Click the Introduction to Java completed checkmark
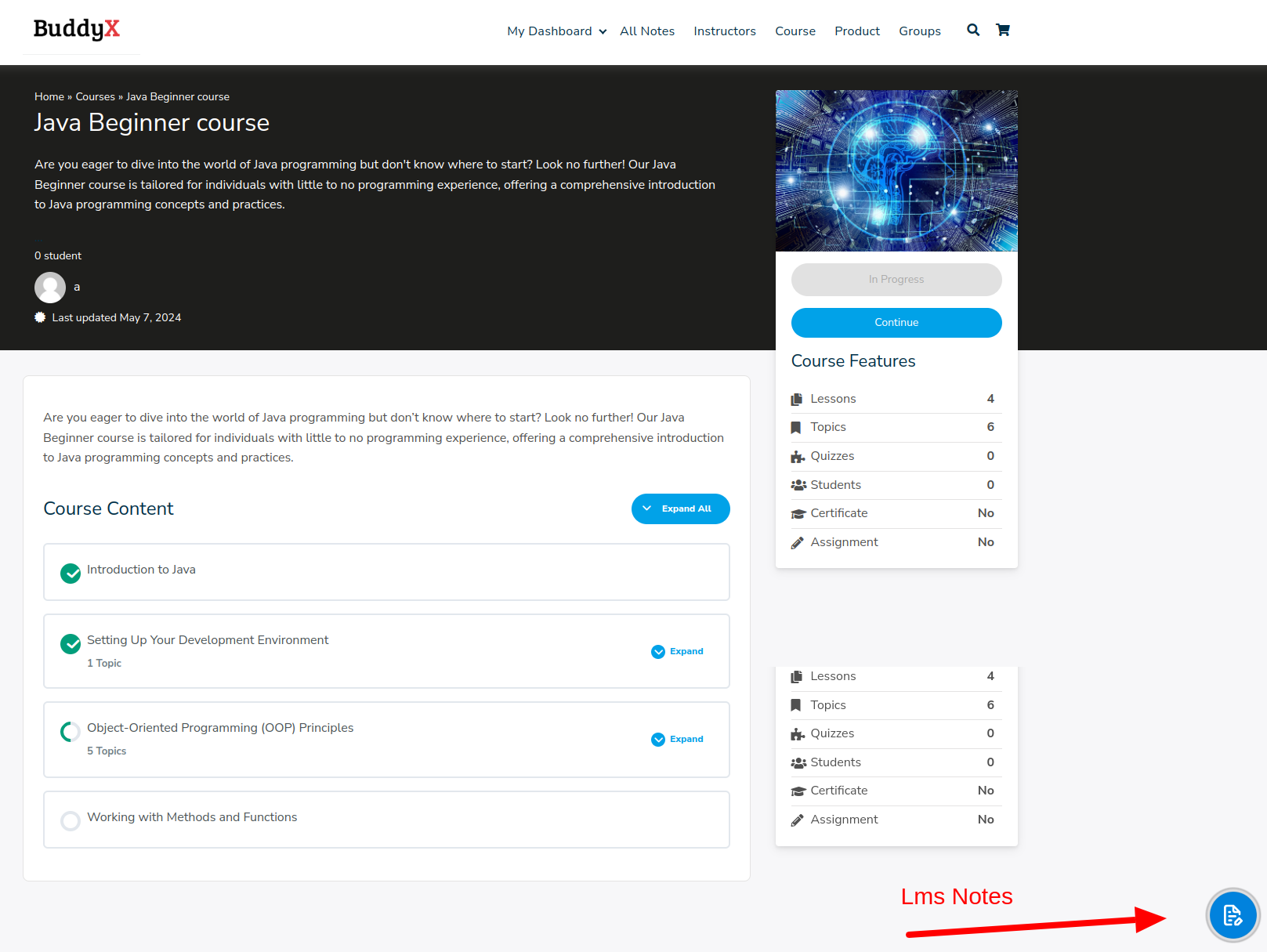 tap(71, 574)
